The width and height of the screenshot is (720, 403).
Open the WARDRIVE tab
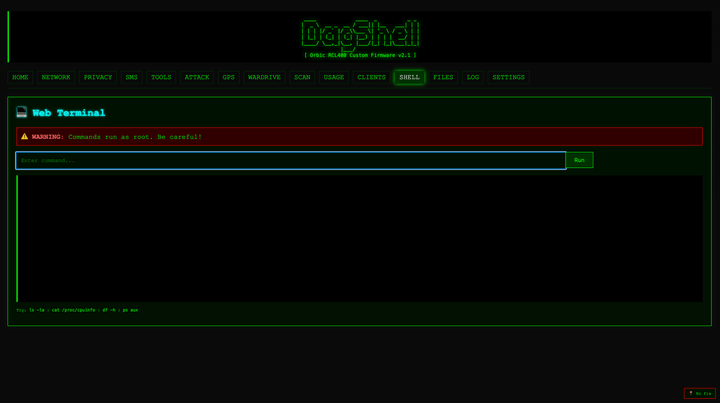point(264,77)
